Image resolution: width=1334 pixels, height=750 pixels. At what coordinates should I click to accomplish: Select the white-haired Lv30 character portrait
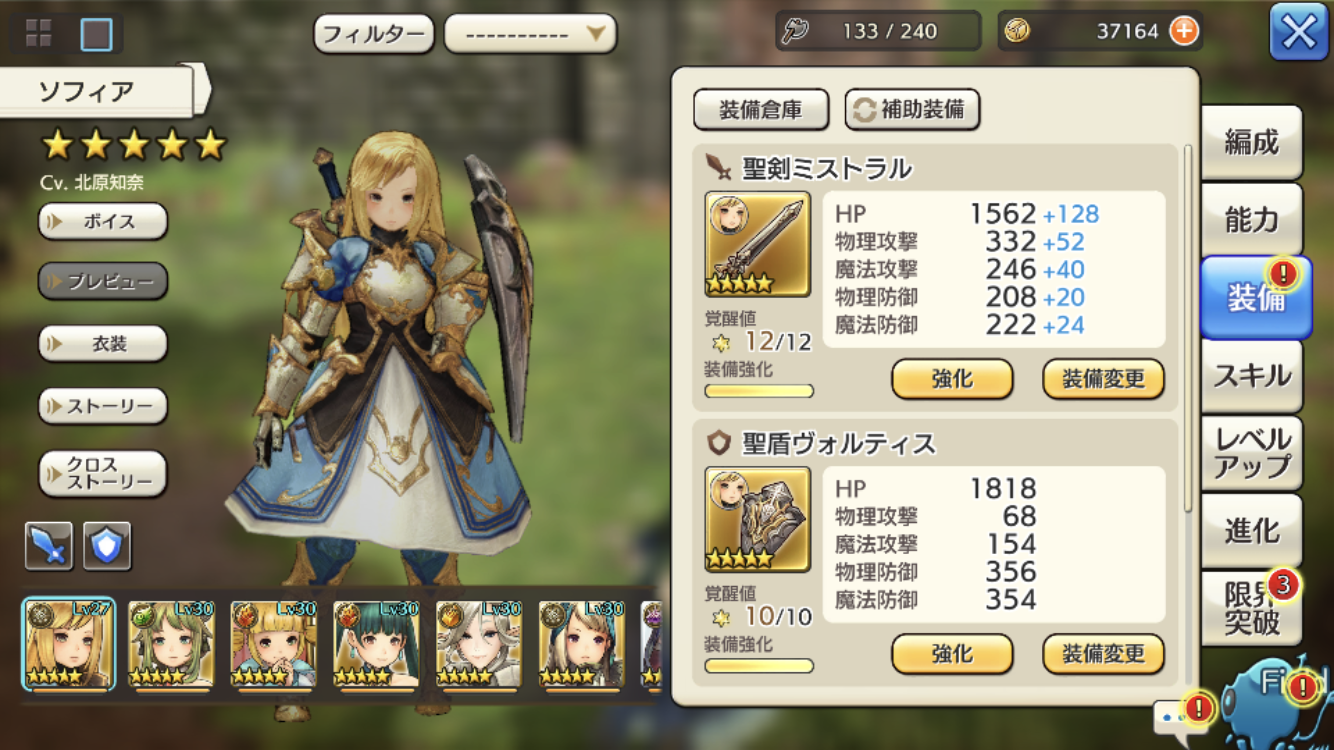pos(478,645)
